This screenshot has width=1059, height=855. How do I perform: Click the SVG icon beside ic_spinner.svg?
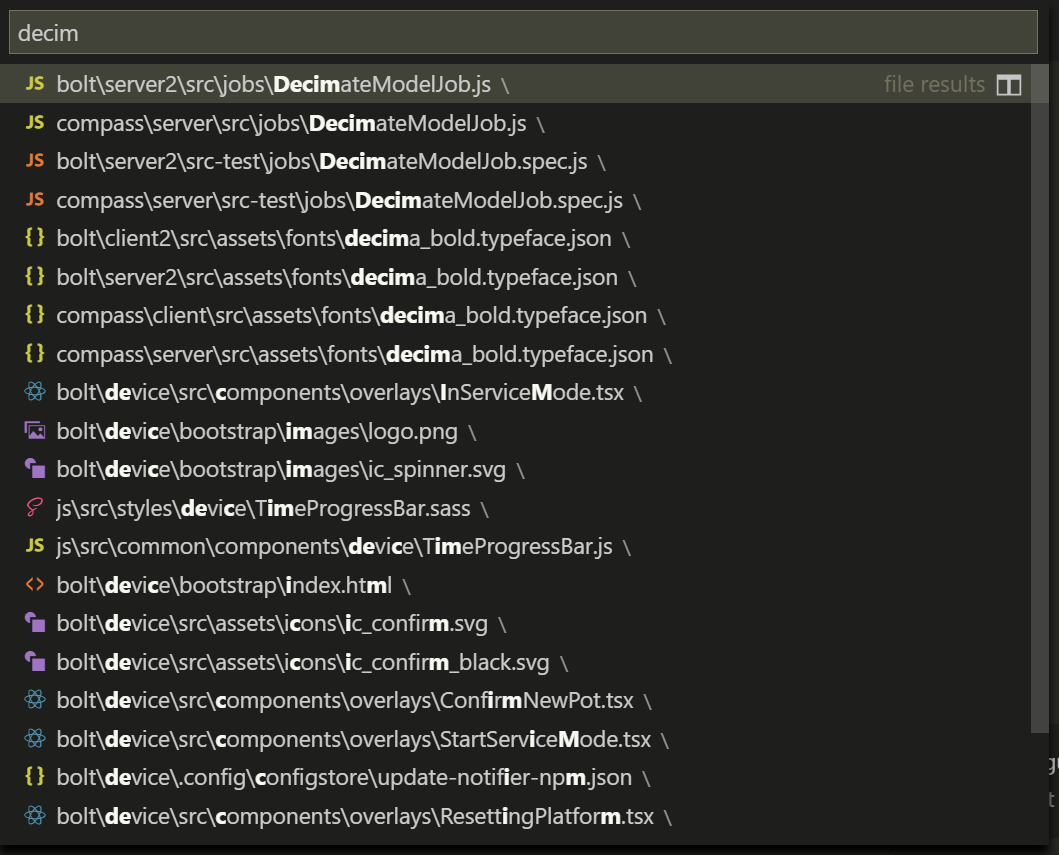pos(34,469)
